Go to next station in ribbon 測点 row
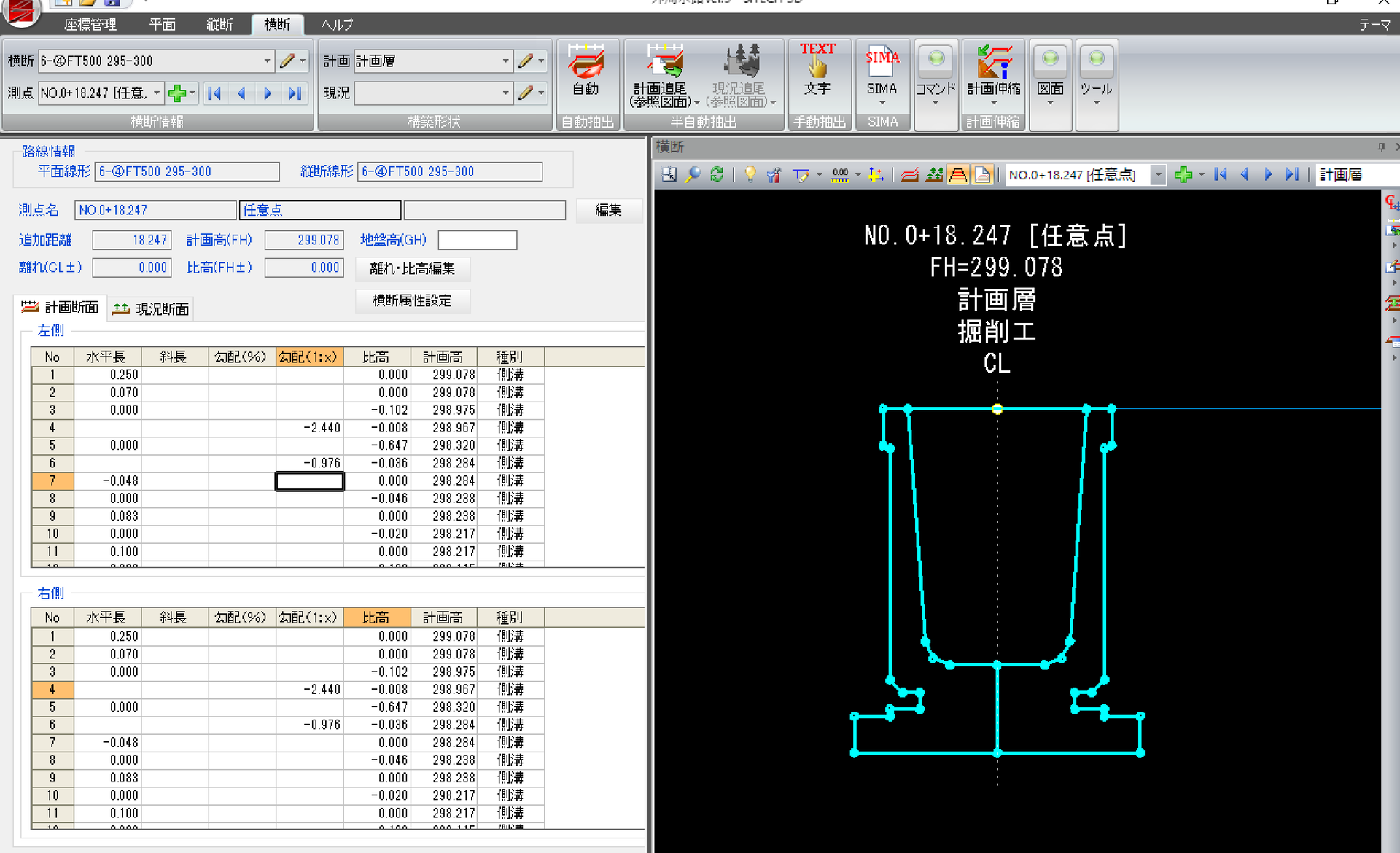This screenshot has height=853, width=1400. click(268, 93)
